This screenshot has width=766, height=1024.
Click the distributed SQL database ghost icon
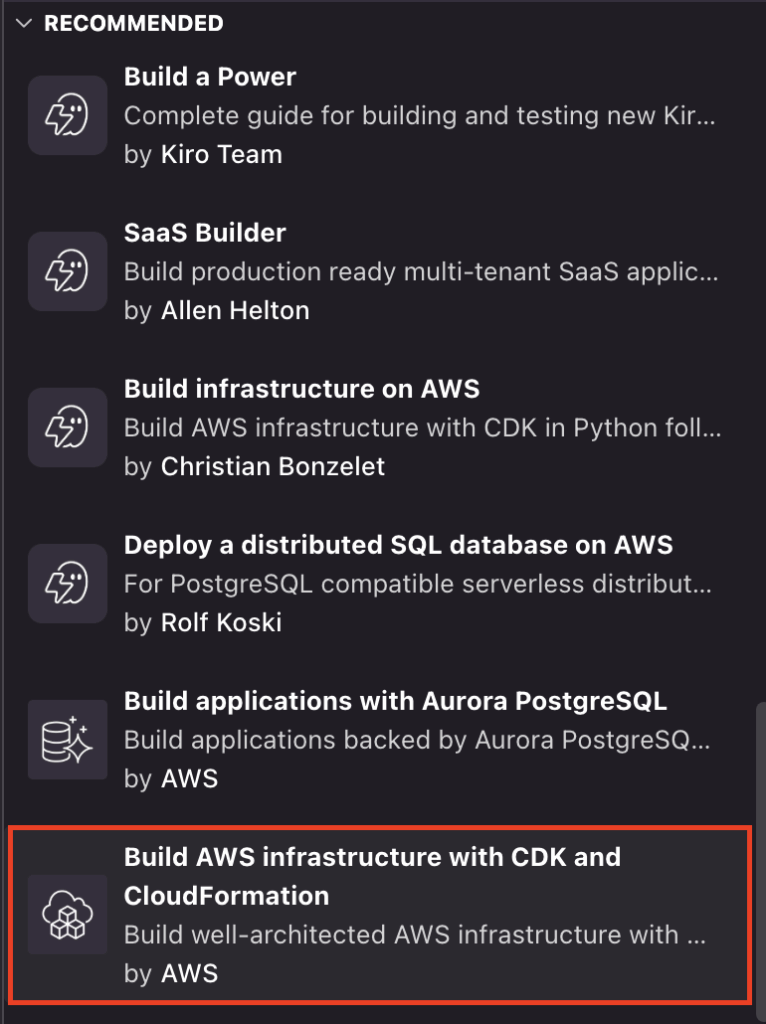tap(68, 583)
